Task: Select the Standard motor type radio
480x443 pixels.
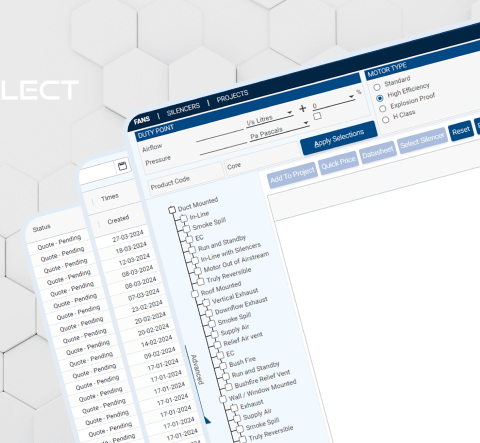Action: click(x=377, y=87)
